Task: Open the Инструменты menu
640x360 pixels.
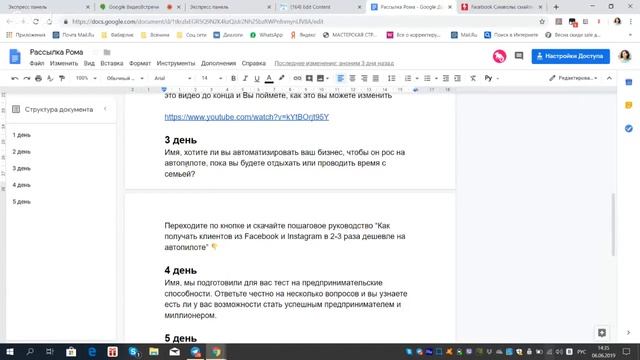Action: coord(176,63)
